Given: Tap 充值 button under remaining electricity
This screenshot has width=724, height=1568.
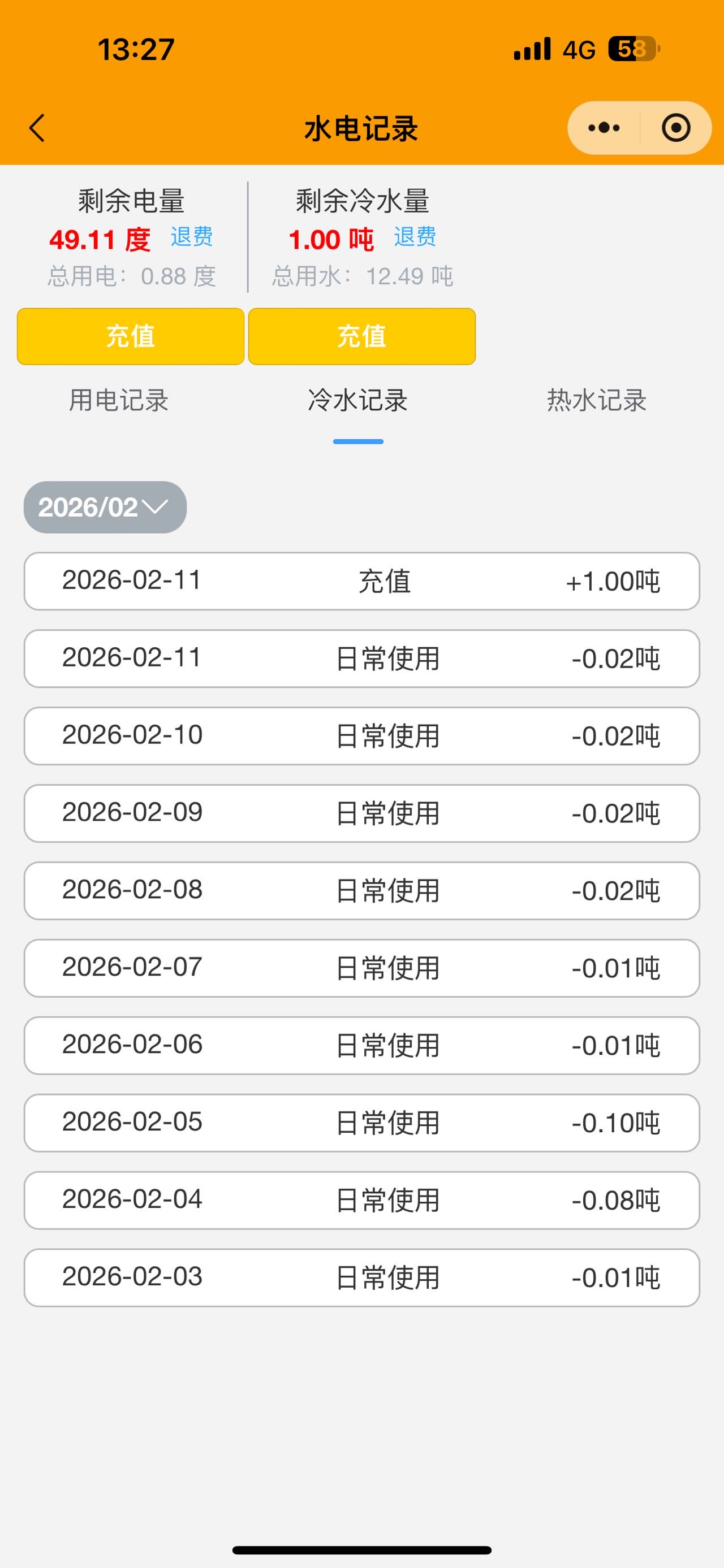Looking at the screenshot, I should (130, 337).
